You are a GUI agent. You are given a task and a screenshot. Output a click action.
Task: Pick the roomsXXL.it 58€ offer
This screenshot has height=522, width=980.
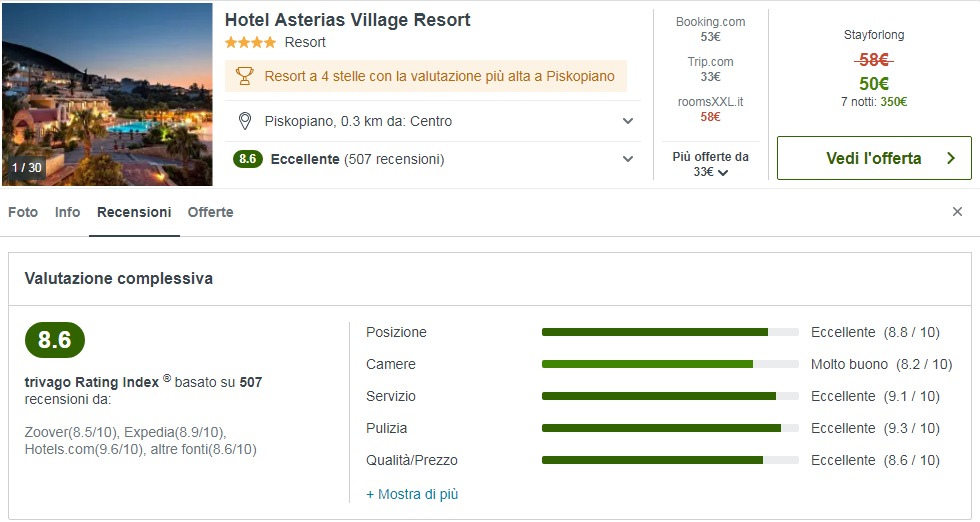click(x=710, y=109)
